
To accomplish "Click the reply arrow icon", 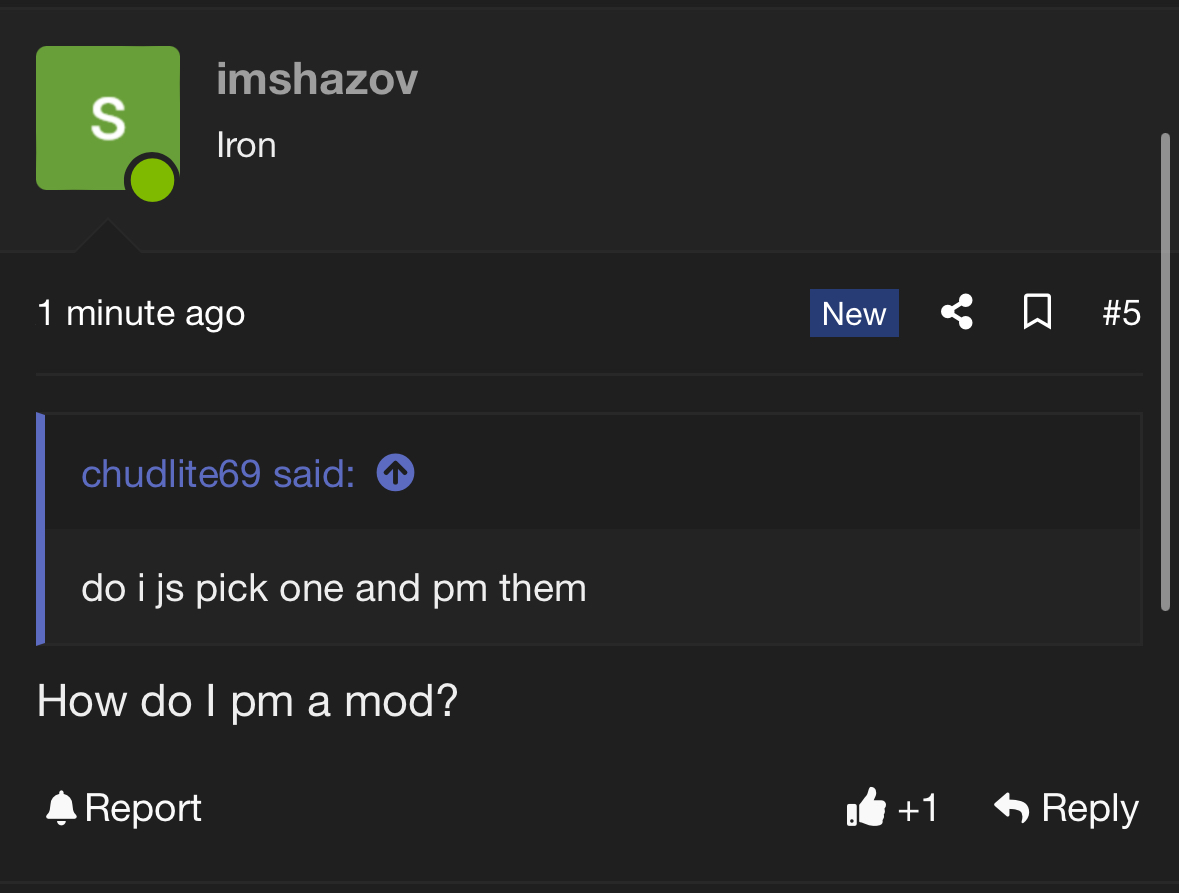I will tap(1012, 807).
